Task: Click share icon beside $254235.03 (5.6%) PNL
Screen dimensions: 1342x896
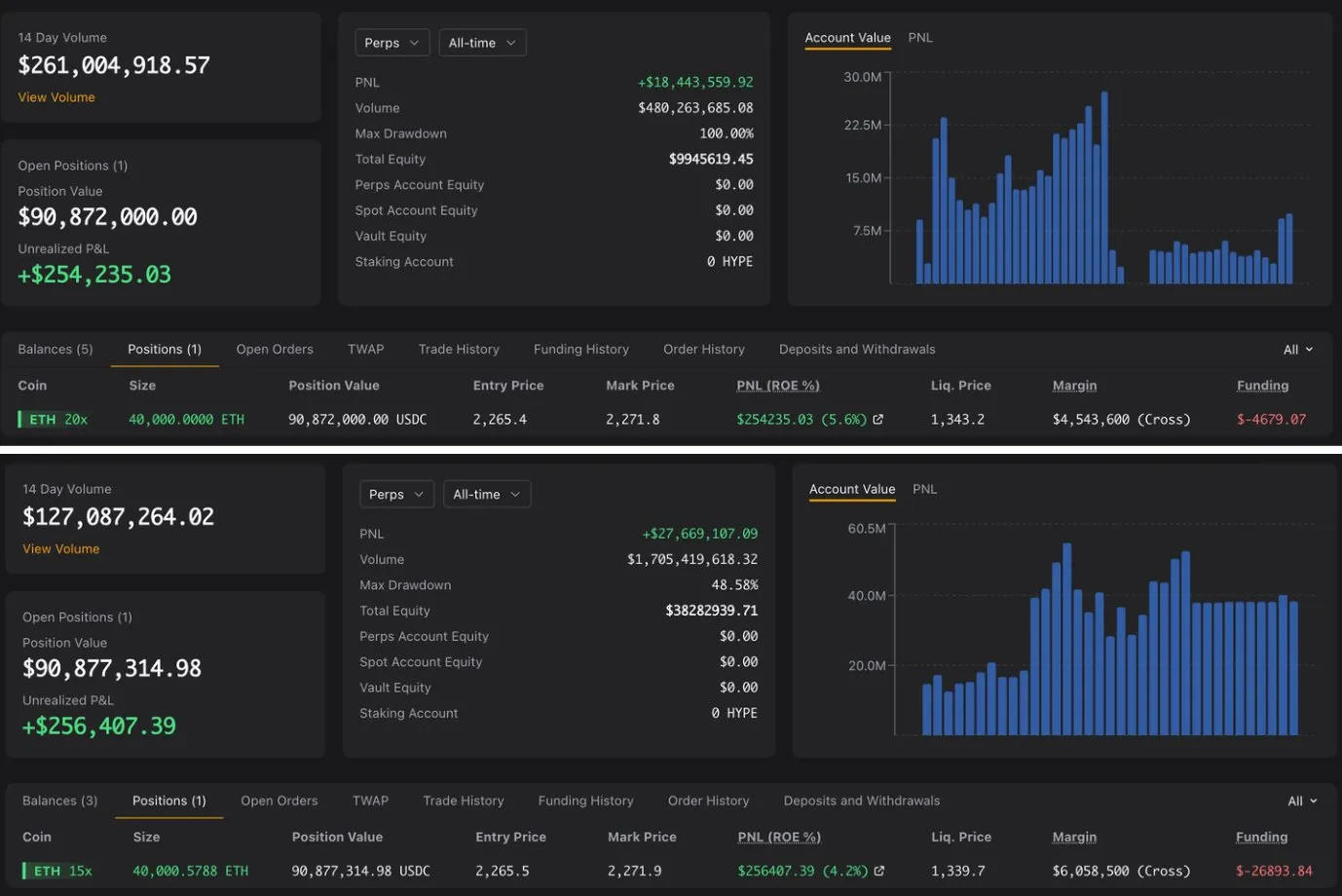Action: point(877,420)
